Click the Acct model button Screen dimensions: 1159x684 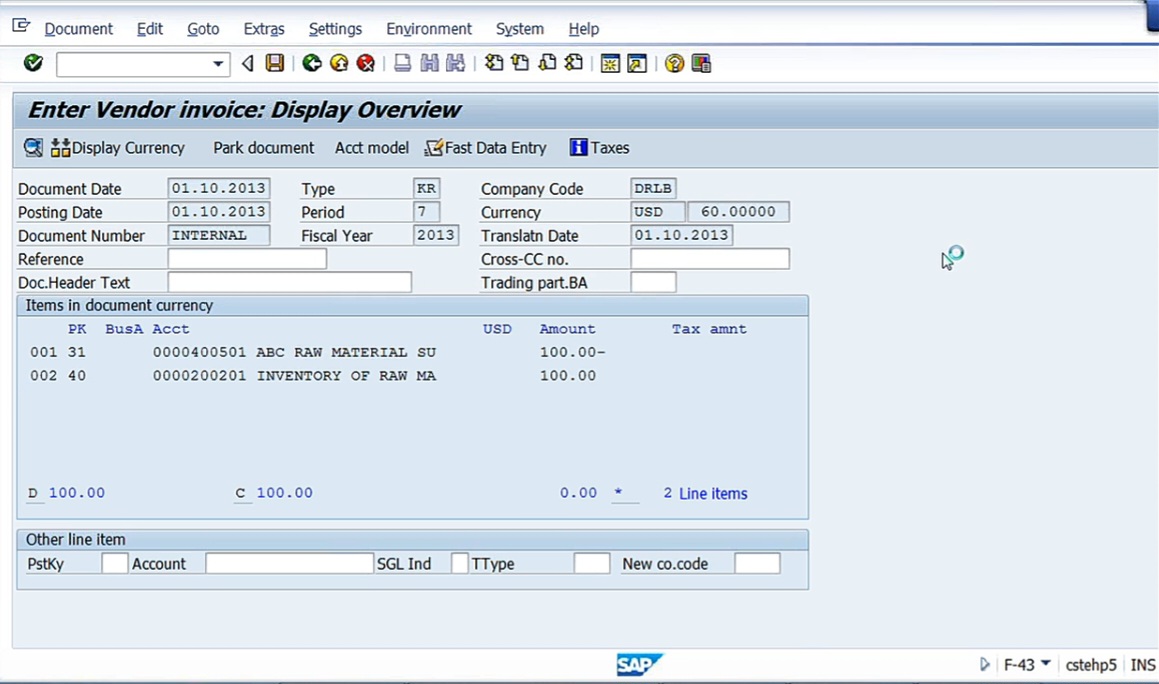click(x=371, y=148)
